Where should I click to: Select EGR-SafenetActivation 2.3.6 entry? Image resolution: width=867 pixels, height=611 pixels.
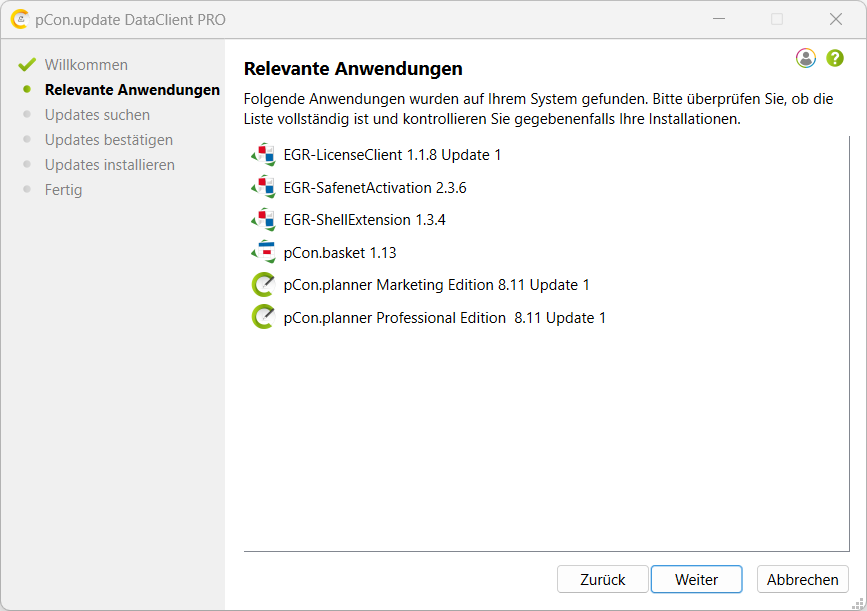[x=375, y=187]
